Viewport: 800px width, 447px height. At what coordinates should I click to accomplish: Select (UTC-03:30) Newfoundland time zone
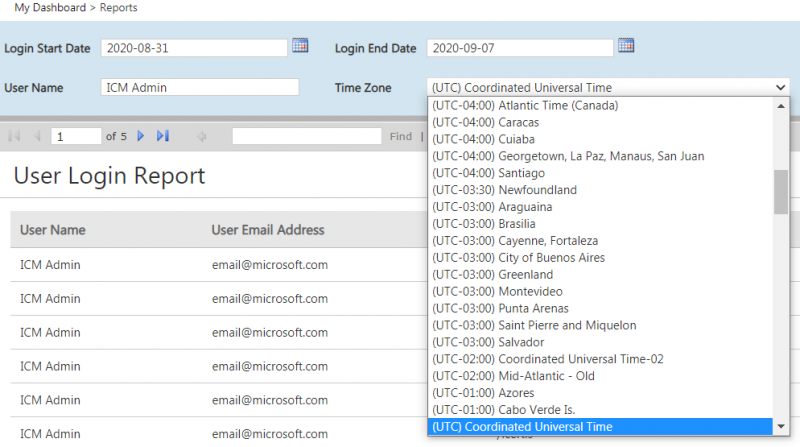click(504, 190)
